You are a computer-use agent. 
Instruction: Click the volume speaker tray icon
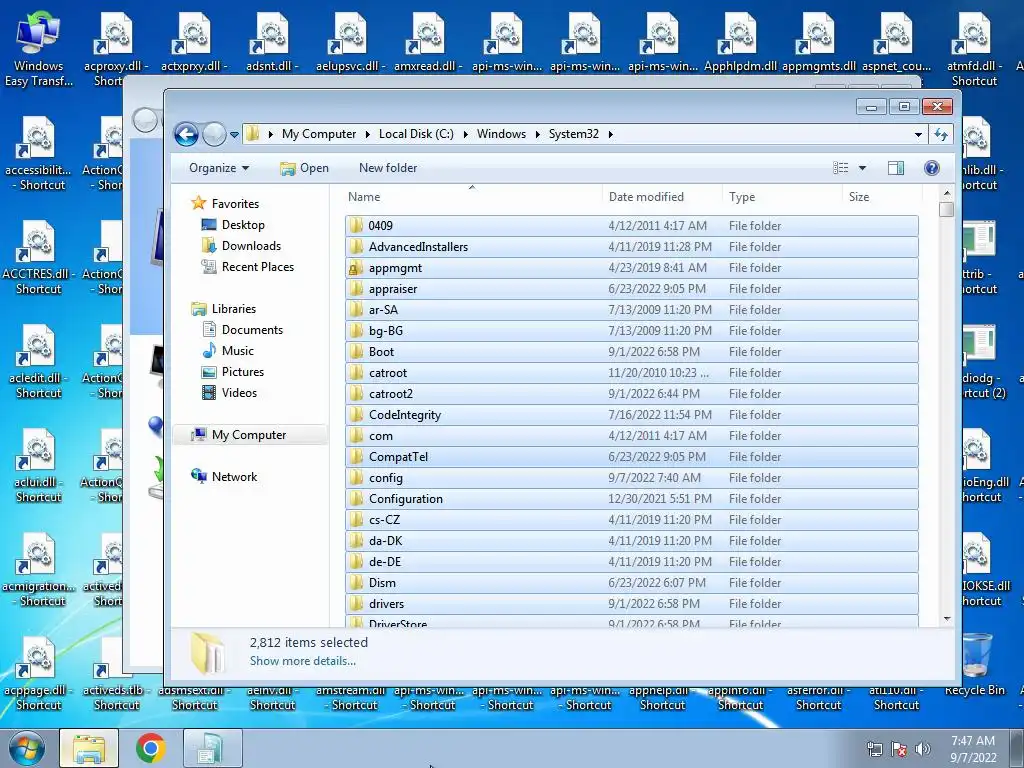point(922,750)
